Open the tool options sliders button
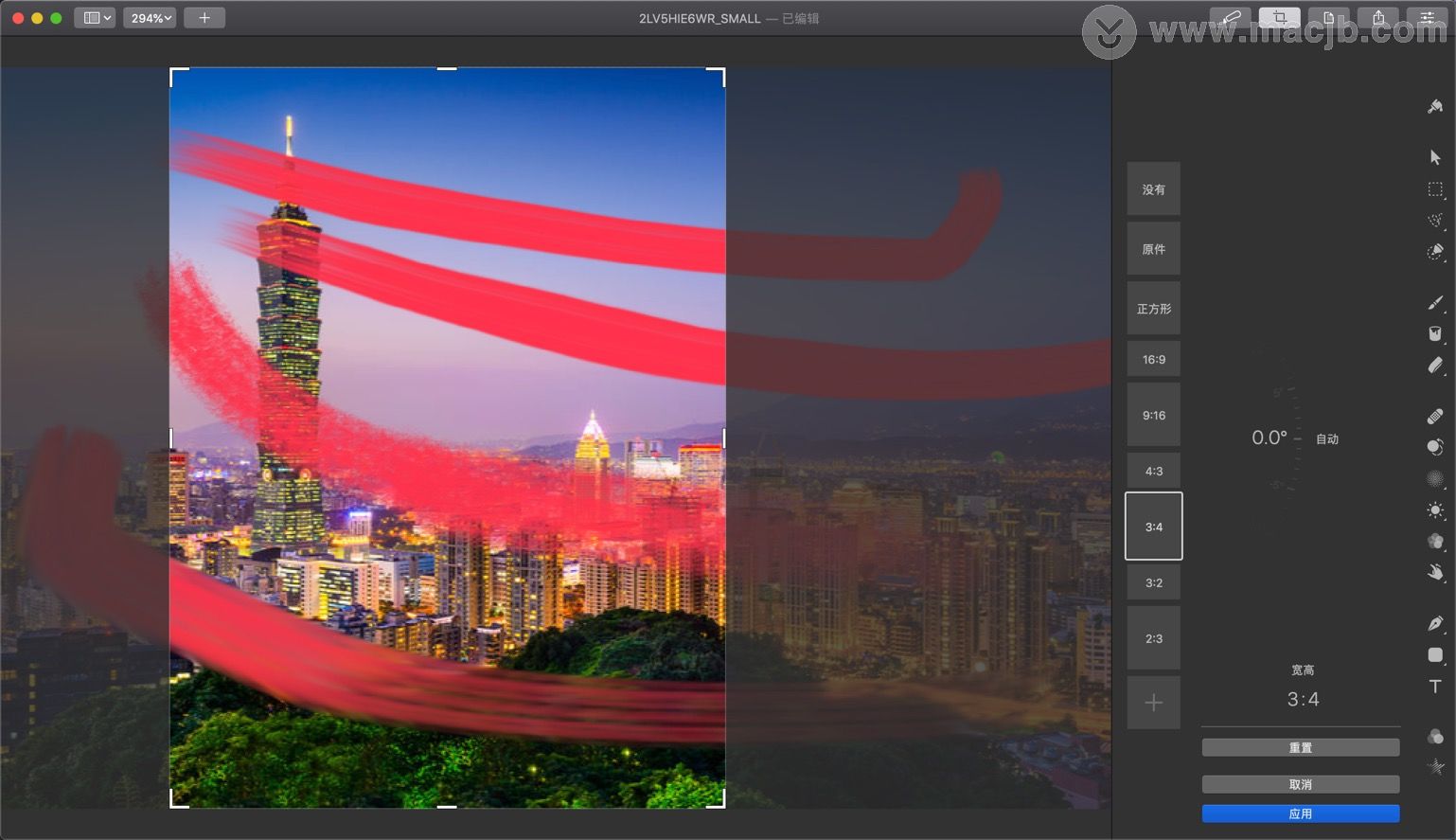1456x840 pixels. click(x=1428, y=17)
